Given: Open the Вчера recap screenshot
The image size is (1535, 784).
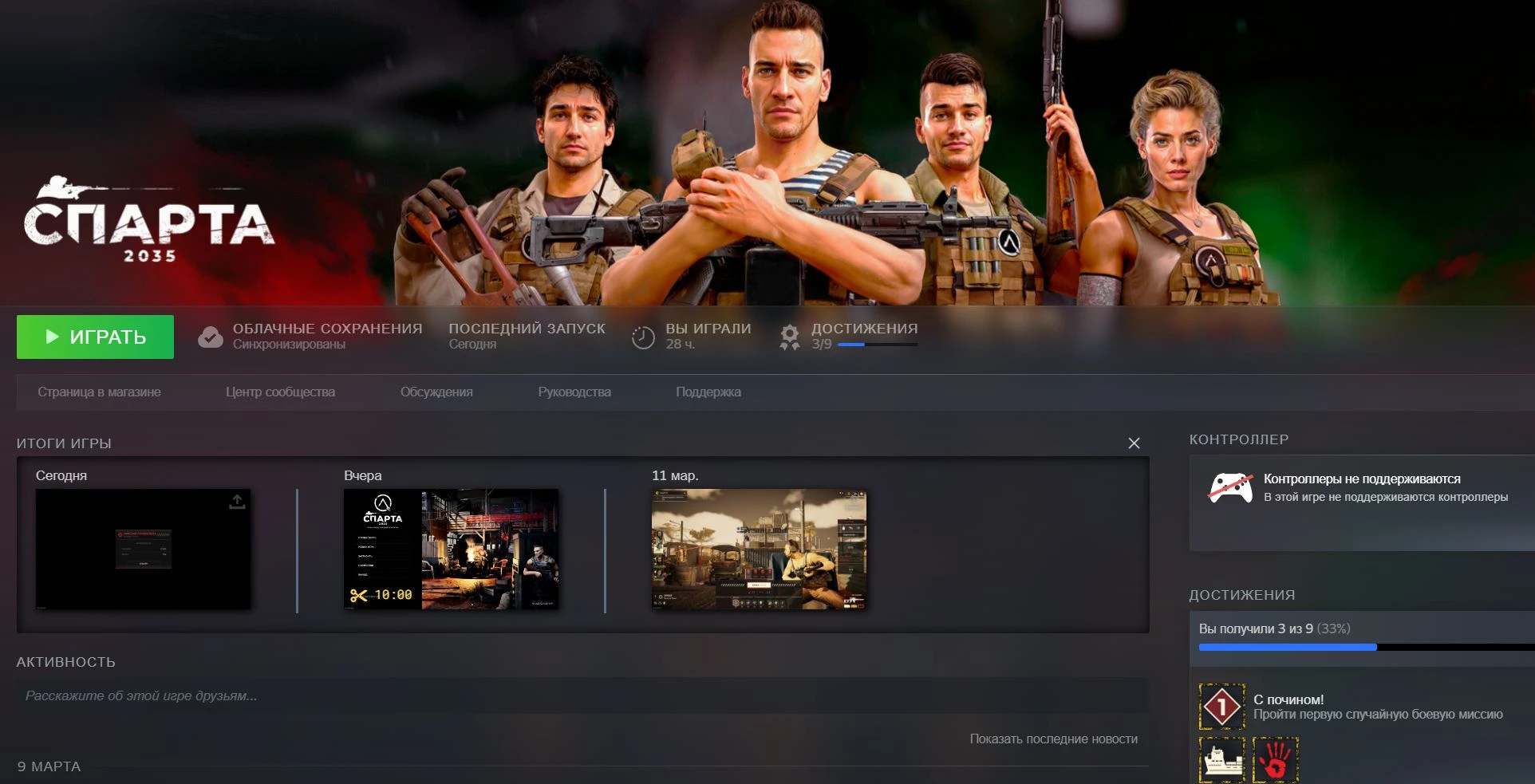Looking at the screenshot, I should click(451, 550).
